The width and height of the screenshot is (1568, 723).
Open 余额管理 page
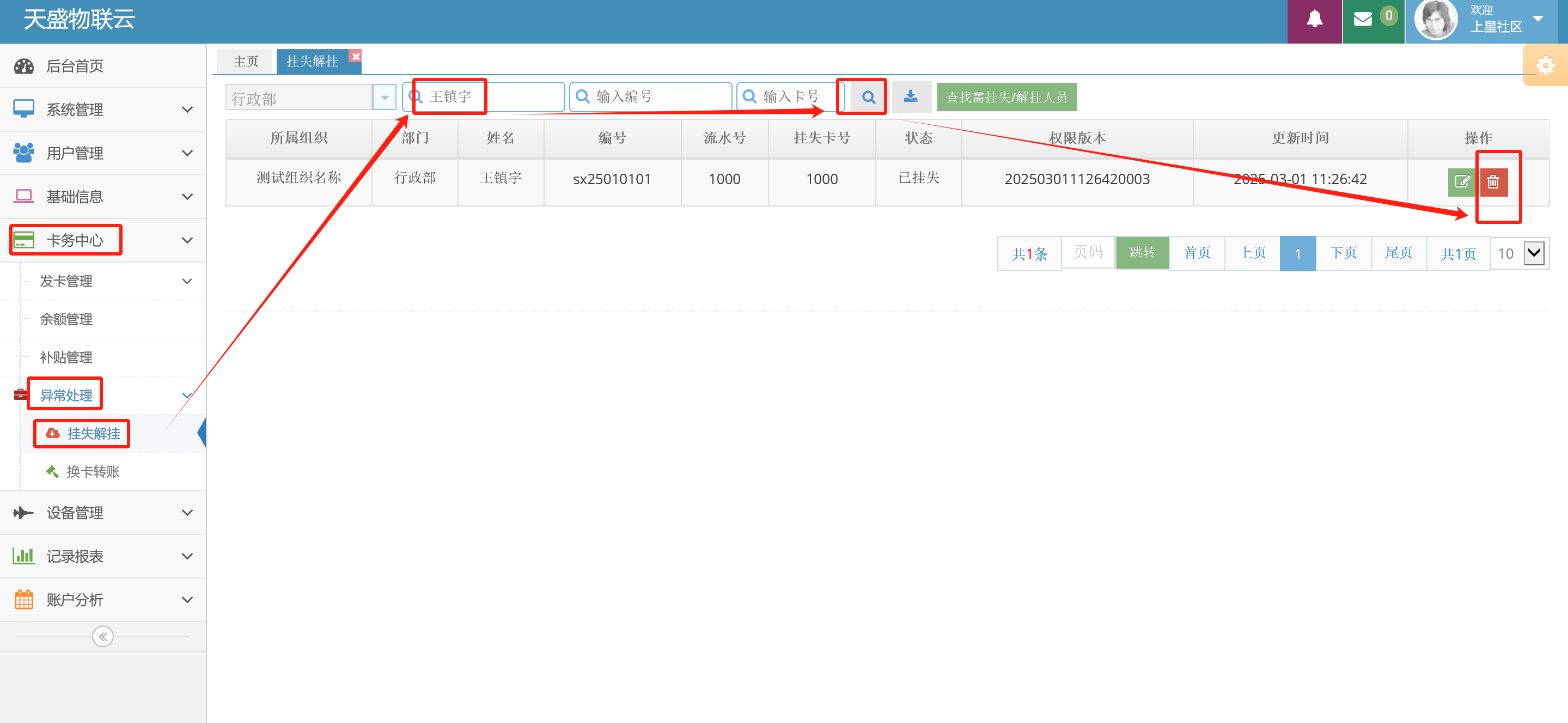pyautogui.click(x=66, y=319)
